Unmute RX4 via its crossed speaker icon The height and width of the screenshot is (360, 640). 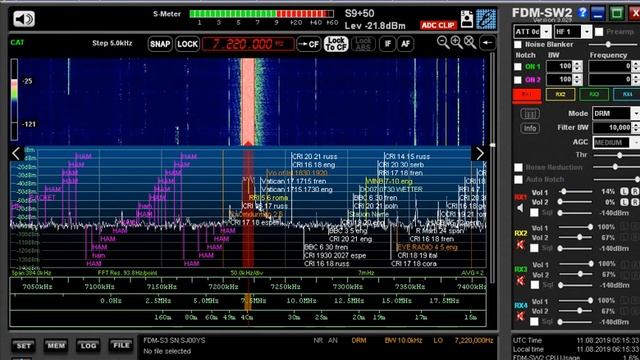520,316
